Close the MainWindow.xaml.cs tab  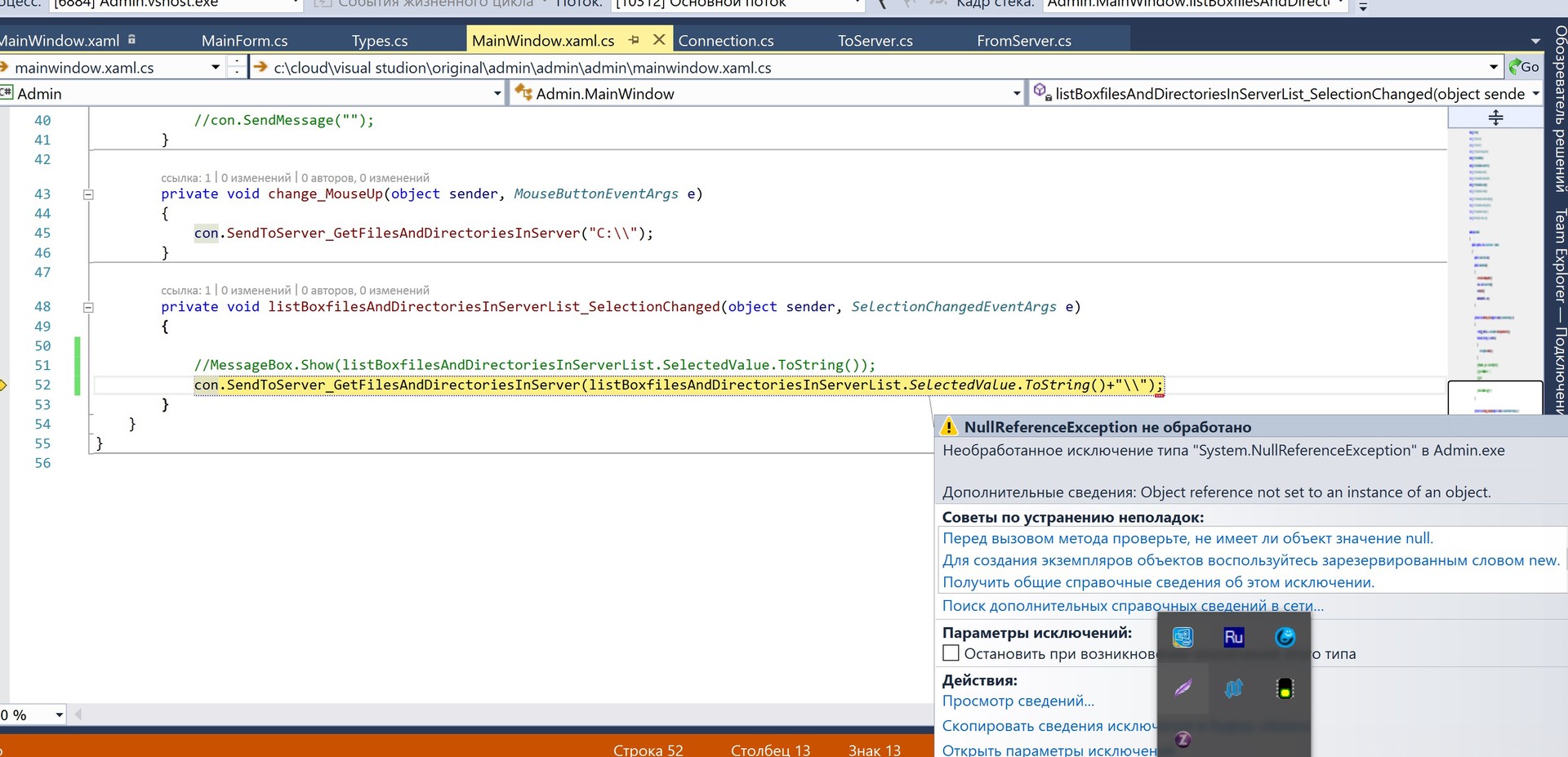point(659,39)
